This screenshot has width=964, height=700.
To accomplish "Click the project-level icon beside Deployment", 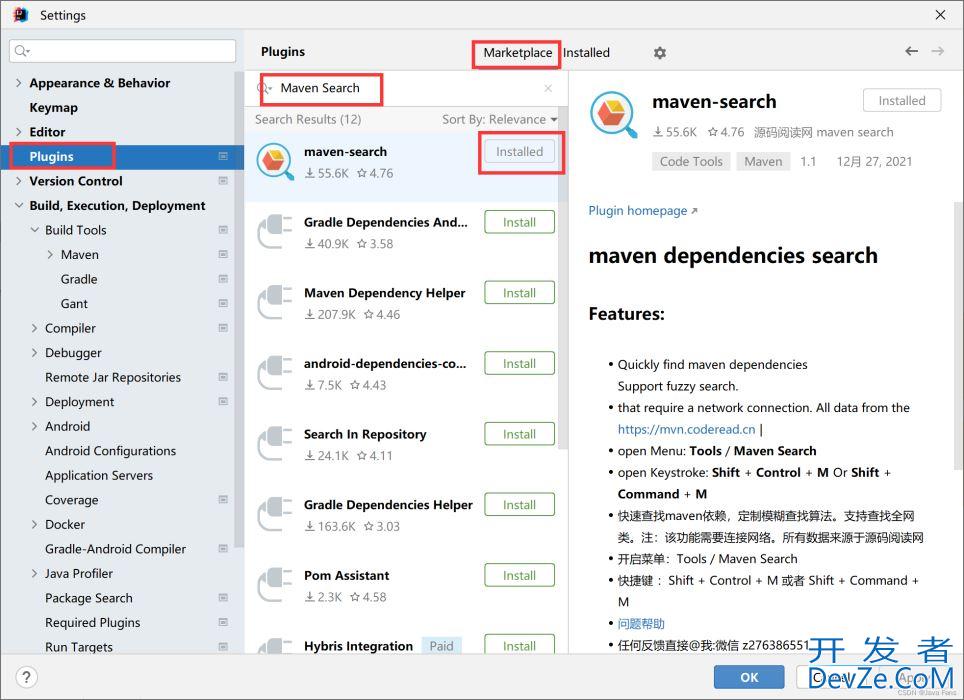I will [x=223, y=401].
